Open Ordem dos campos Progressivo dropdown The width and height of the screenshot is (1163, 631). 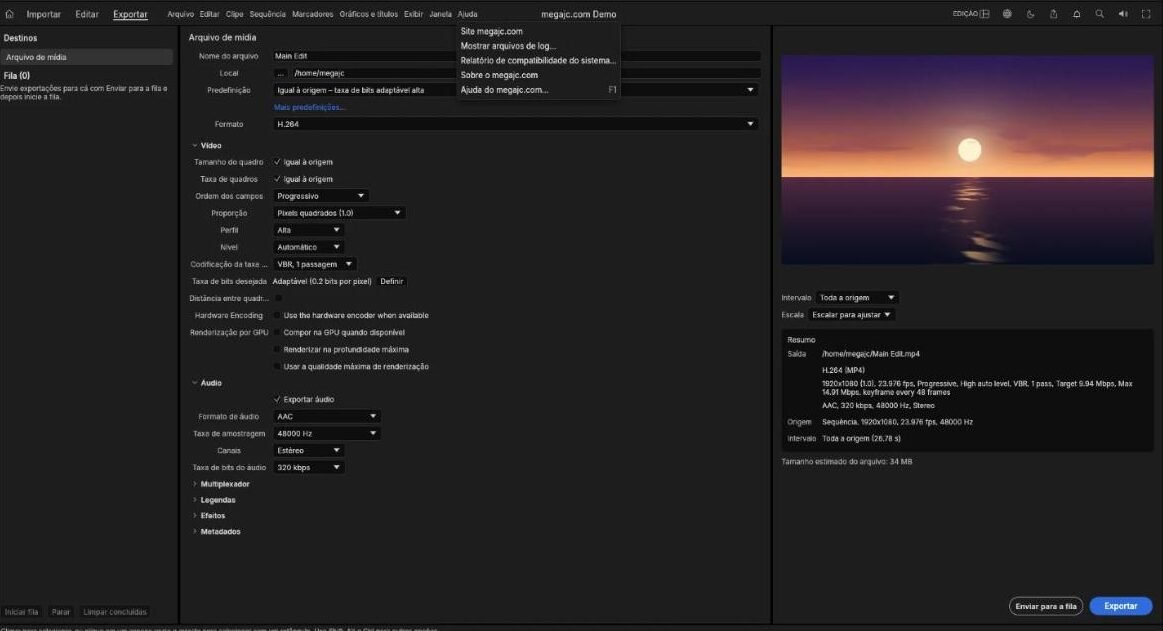[320, 196]
